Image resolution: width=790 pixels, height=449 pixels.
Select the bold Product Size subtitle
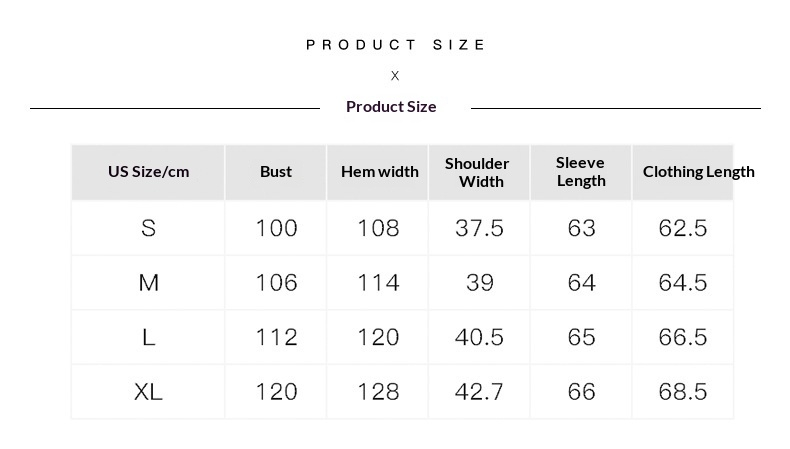pyautogui.click(x=391, y=107)
